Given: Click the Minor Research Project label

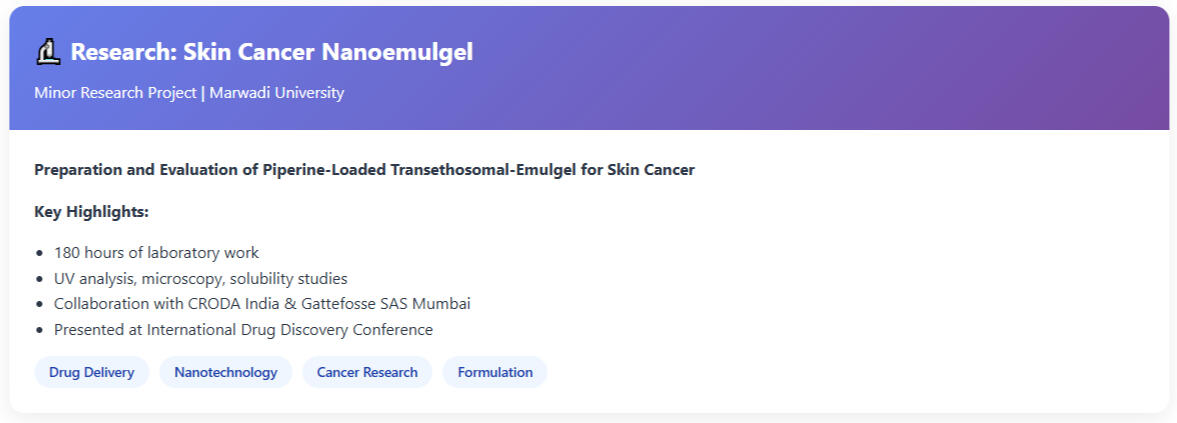Looking at the screenshot, I should pyautogui.click(x=115, y=93).
